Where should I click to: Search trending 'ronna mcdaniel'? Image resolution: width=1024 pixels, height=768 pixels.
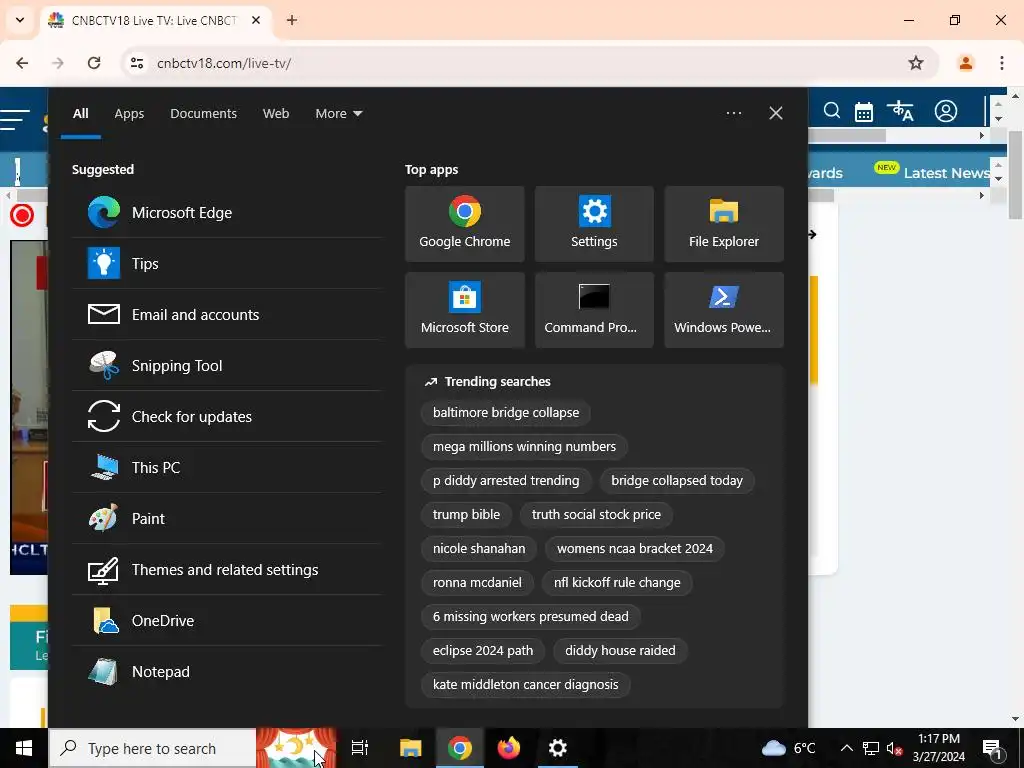pyautogui.click(x=477, y=583)
